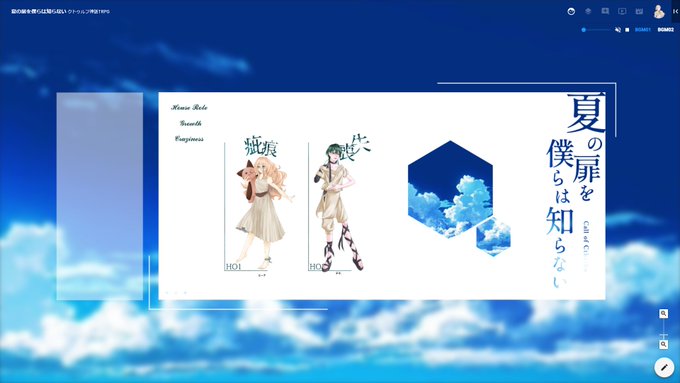Zoom in with the upper magnifier button

pos(664,314)
